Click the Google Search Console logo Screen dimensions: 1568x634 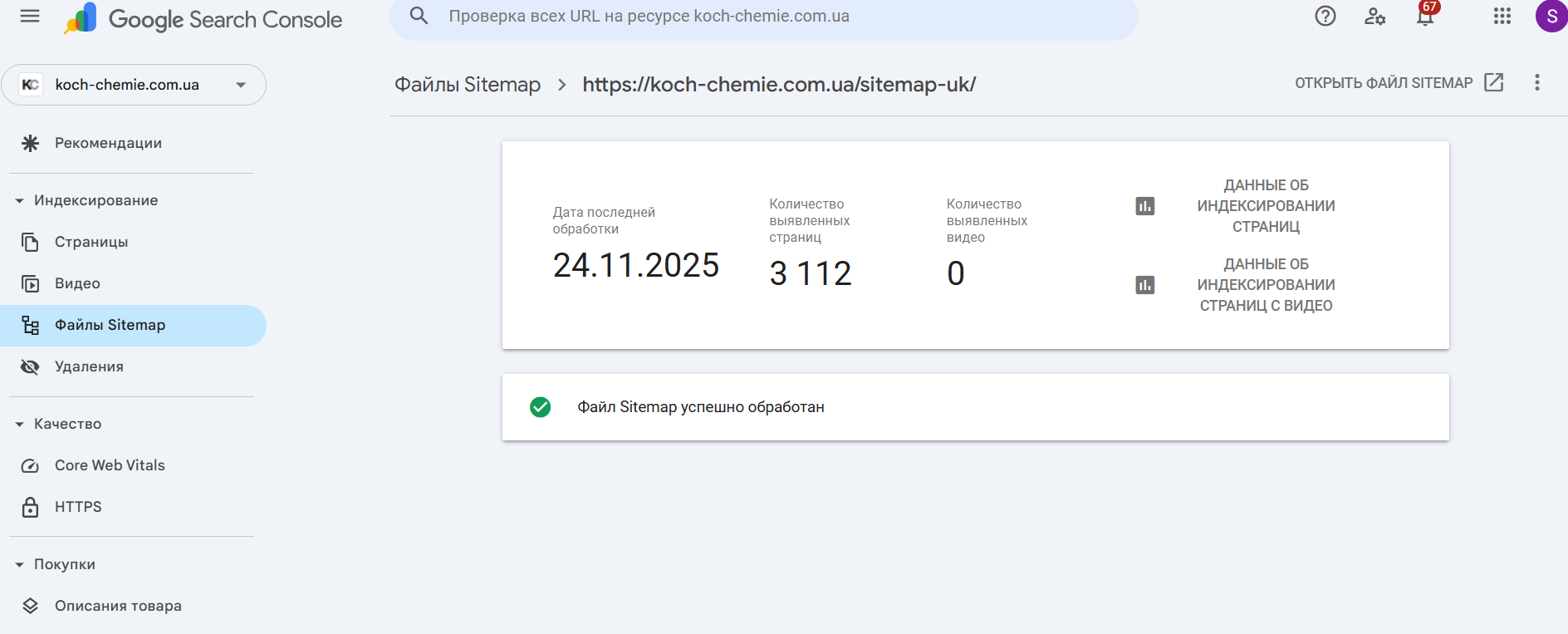[x=203, y=18]
